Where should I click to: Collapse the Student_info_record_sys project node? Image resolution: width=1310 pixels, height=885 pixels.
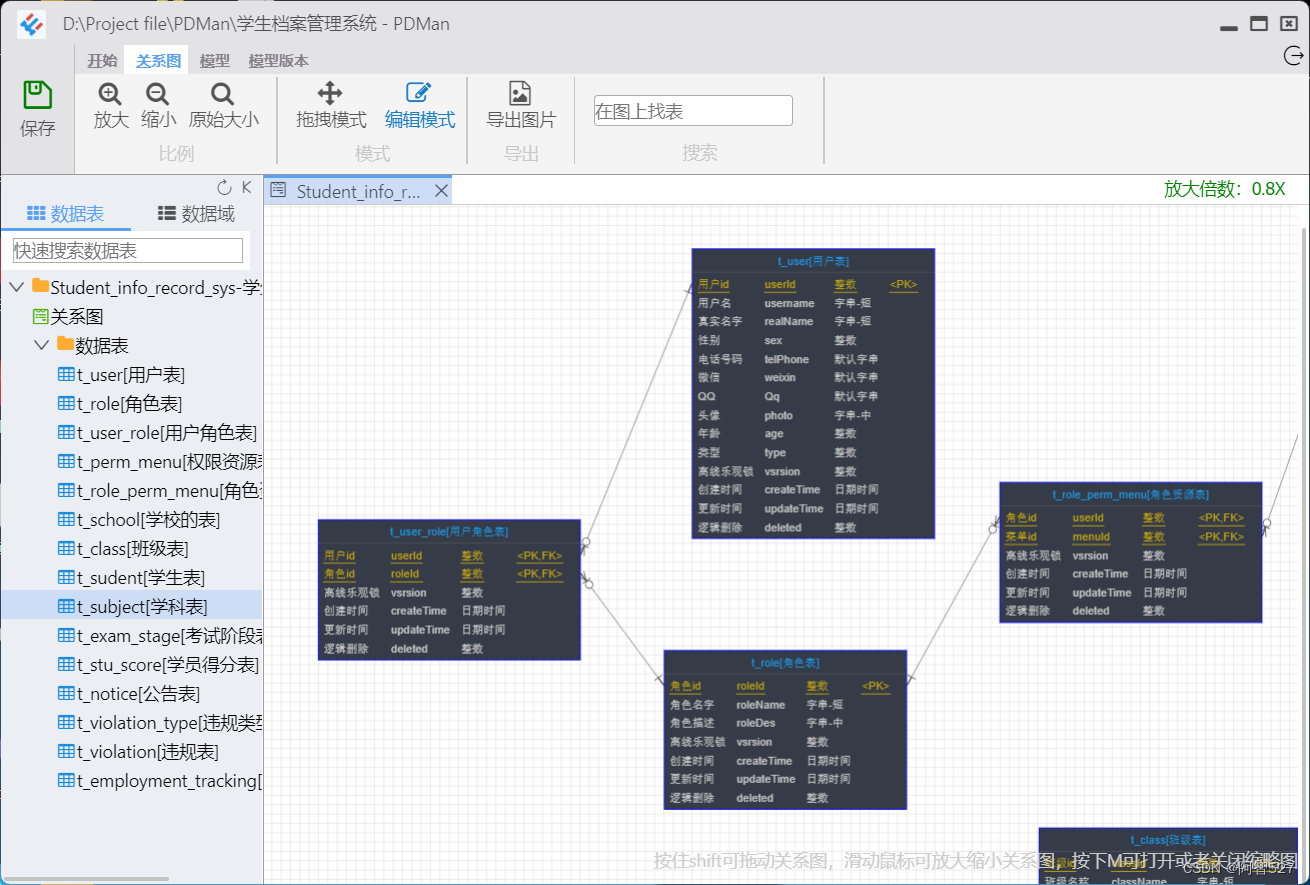(17, 287)
